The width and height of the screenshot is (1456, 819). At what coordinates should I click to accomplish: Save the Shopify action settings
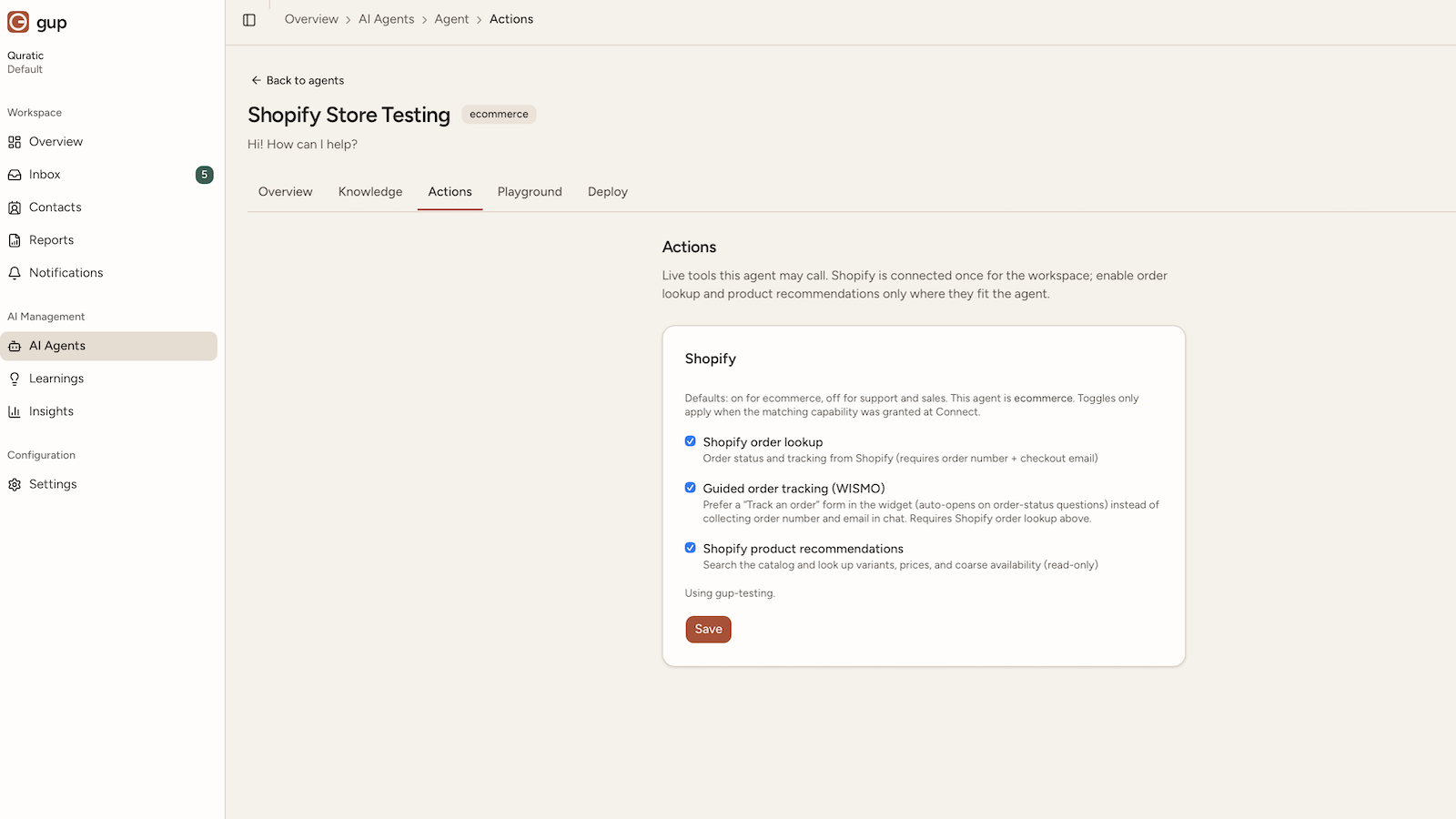[x=709, y=630]
